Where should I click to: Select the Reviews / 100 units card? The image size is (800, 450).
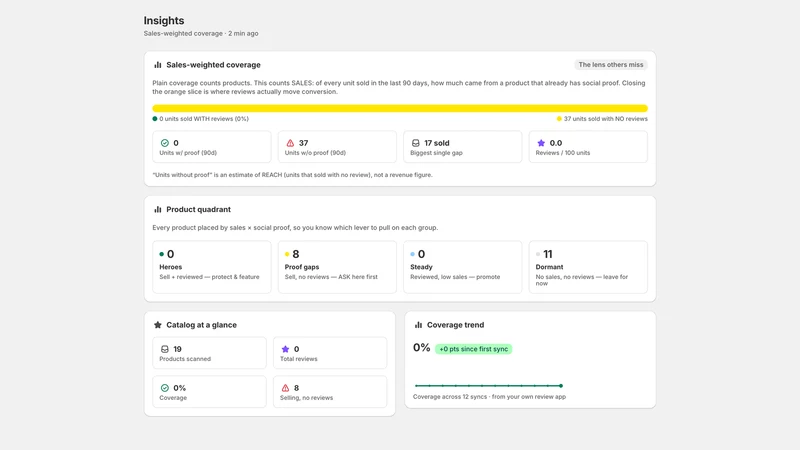tap(588, 147)
